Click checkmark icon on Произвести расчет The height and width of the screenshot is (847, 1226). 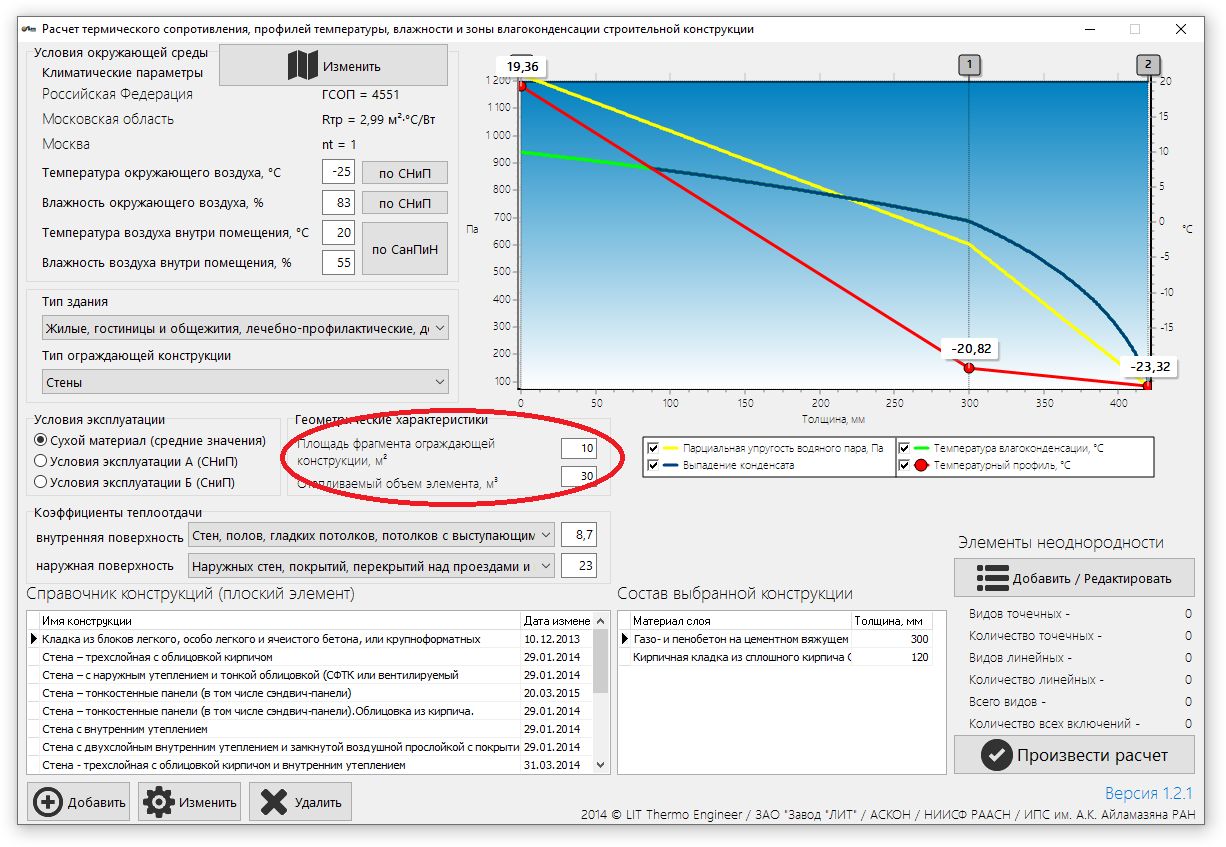click(x=996, y=755)
